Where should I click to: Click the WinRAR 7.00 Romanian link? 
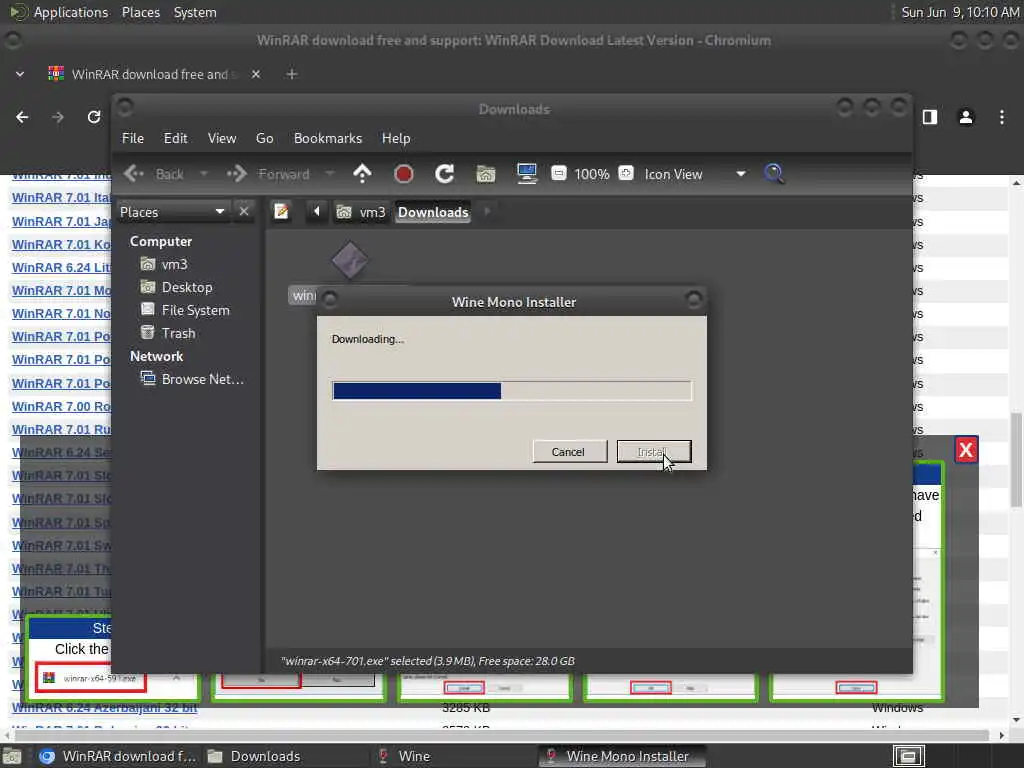61,406
